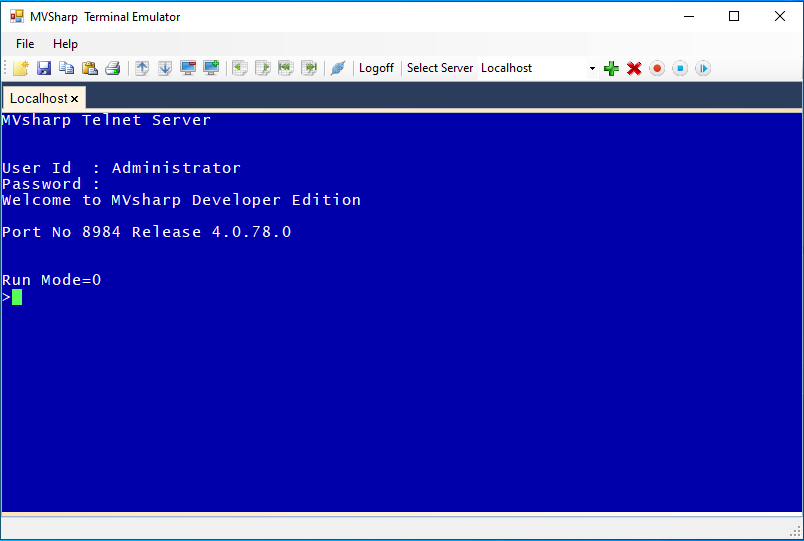Image resolution: width=804 pixels, height=541 pixels.
Task: Click the last page skip-forward icon
Action: [309, 68]
